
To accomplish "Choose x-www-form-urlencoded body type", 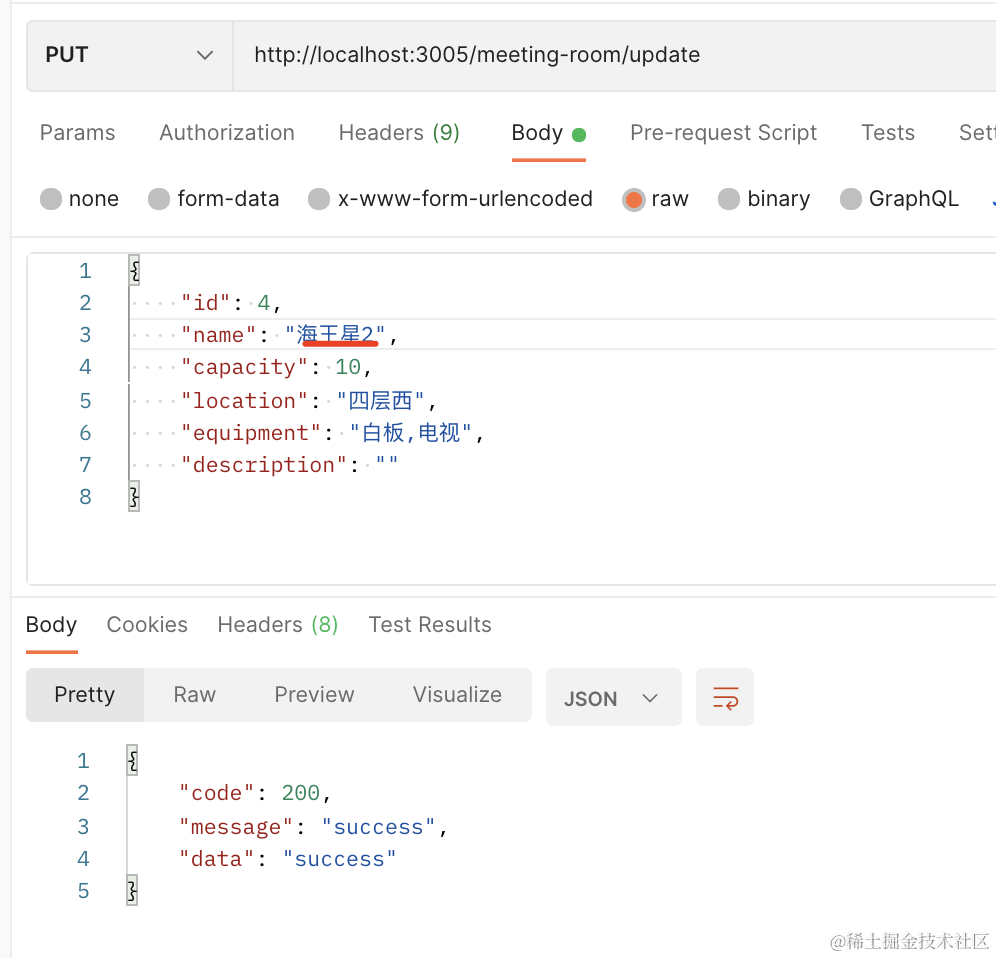I will click(x=319, y=199).
